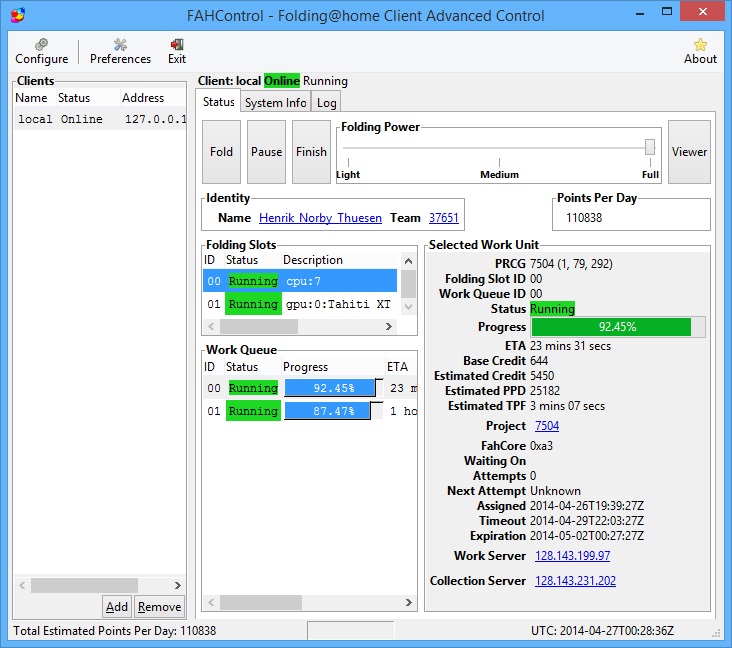Image resolution: width=732 pixels, height=648 pixels.
Task: Select folding slot 01 gpu:0:Tahiti XT
Action: (x=300, y=304)
